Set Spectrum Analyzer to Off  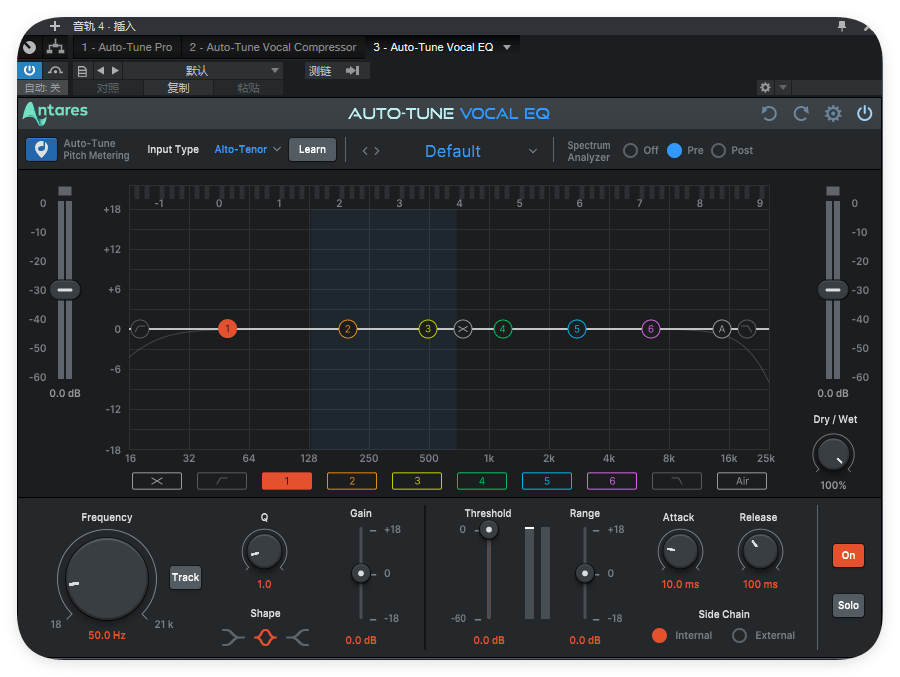[x=630, y=150]
